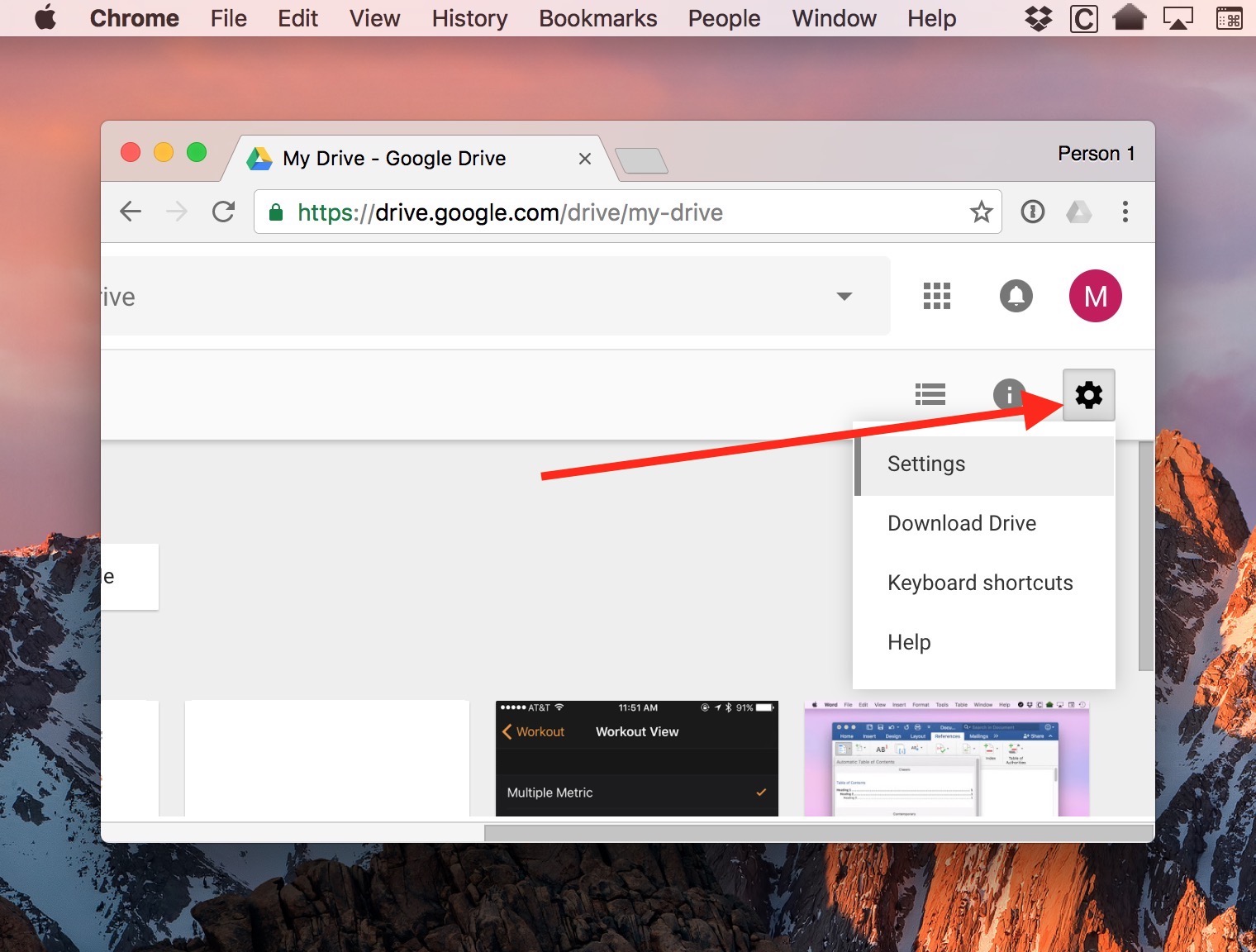Open a new browser tab
This screenshot has width=1256, height=952.
[x=641, y=160]
